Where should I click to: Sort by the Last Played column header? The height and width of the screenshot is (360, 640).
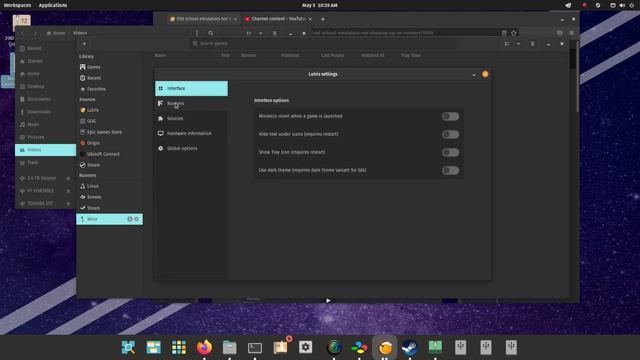[332, 56]
